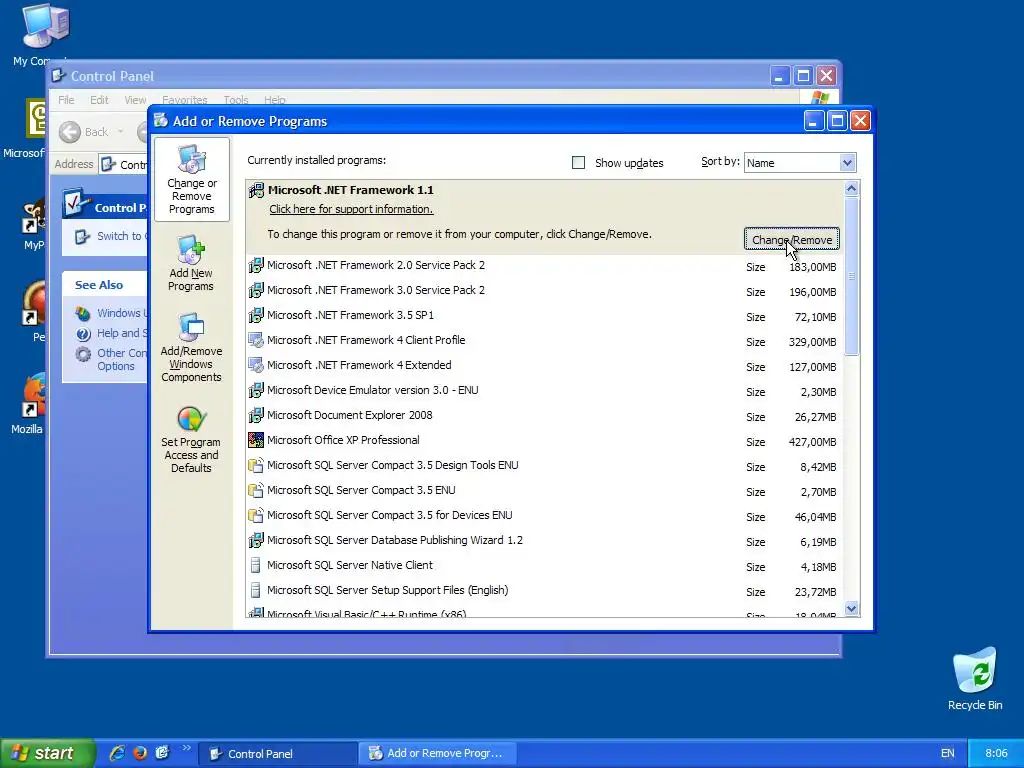Expand Quick Launch overflow chevron on taskbar
This screenshot has height=768, width=1024.
(x=186, y=748)
